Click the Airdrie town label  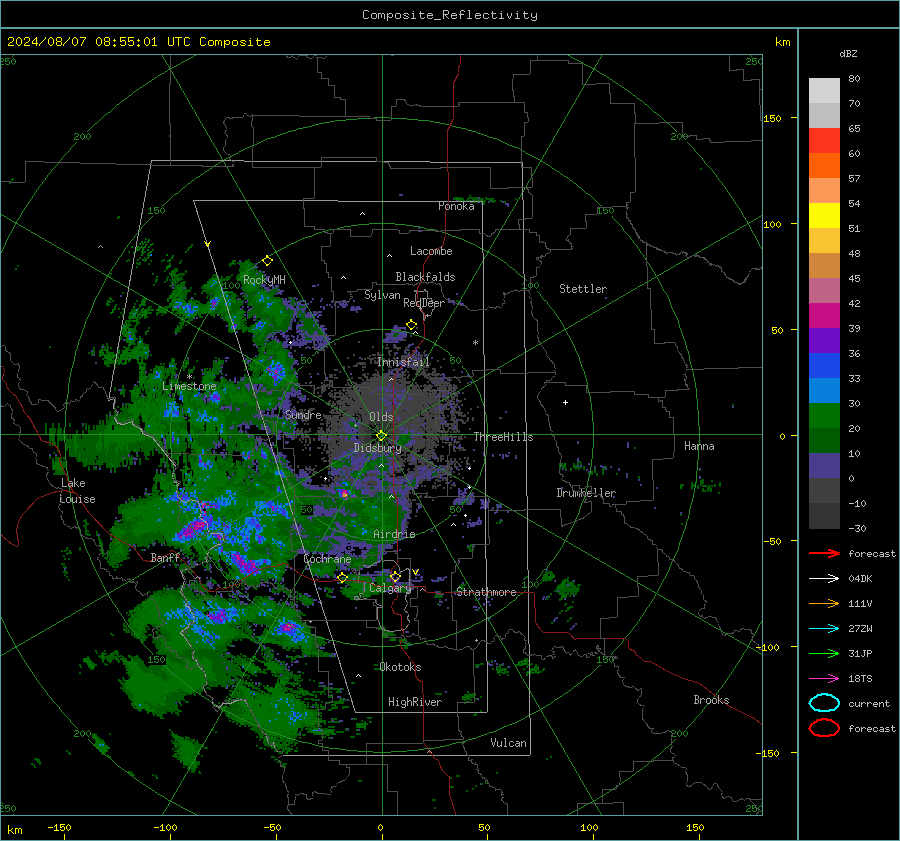pos(394,534)
